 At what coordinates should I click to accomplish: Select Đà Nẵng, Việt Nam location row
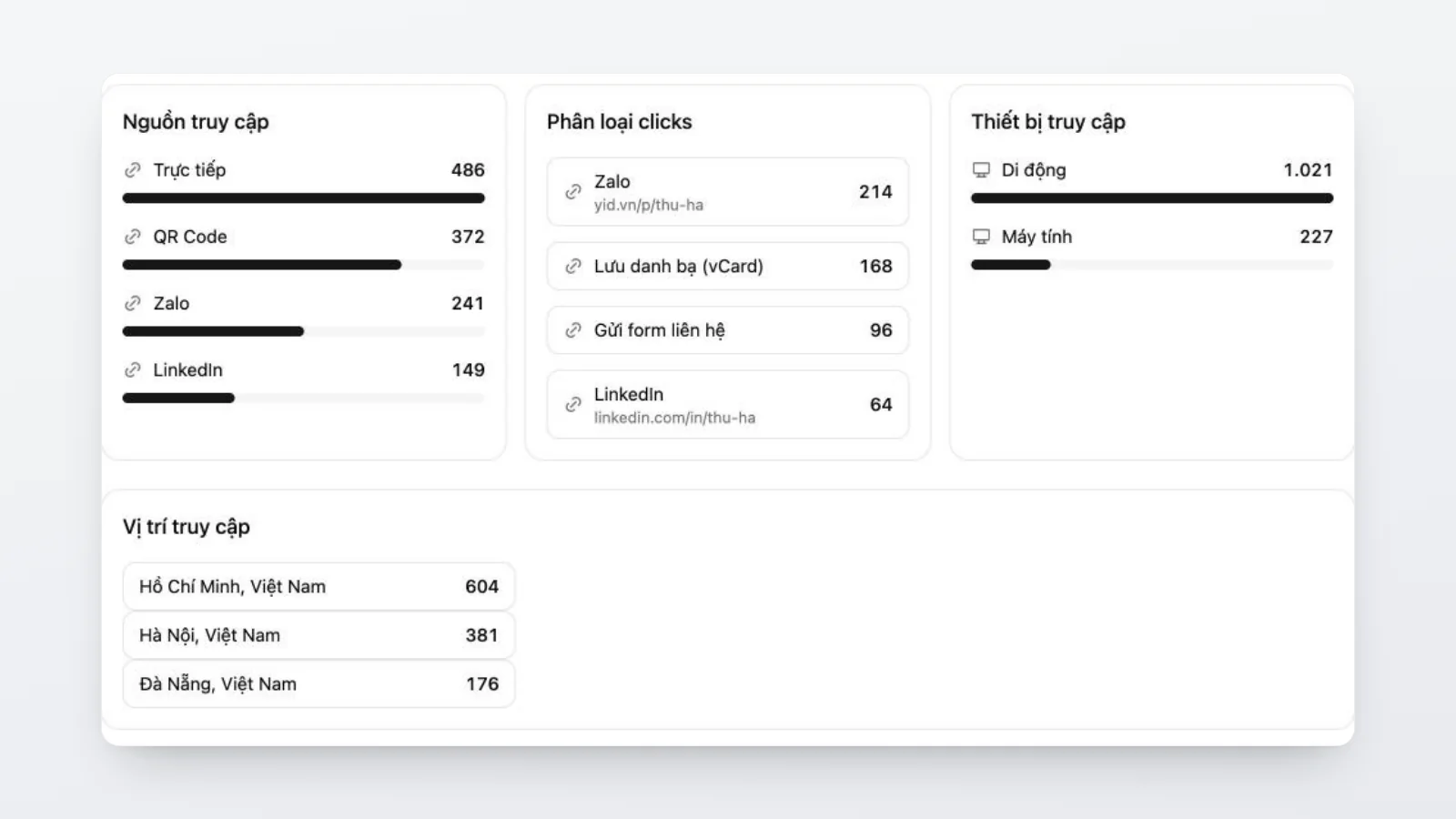coord(318,684)
